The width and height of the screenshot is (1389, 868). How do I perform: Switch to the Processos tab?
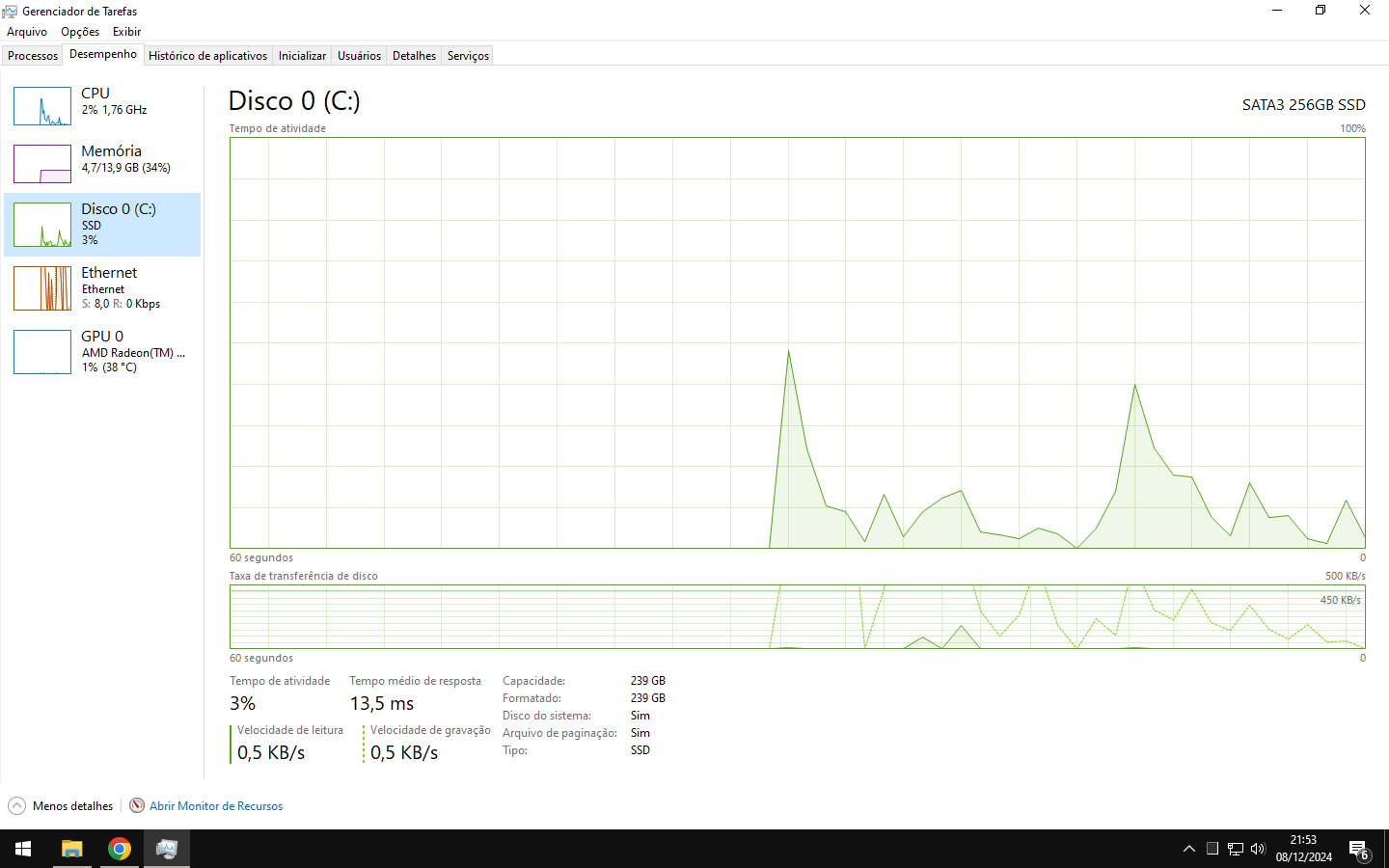pos(33,56)
